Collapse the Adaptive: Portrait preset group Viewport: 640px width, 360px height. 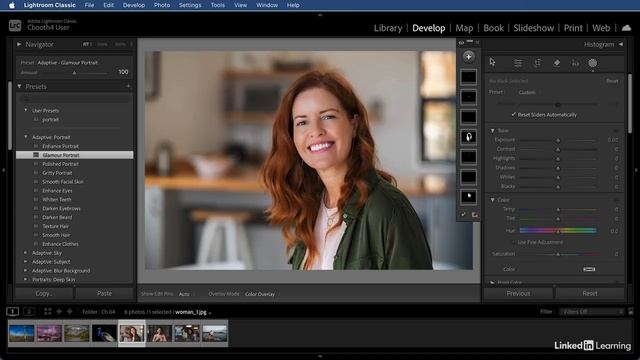coord(26,137)
